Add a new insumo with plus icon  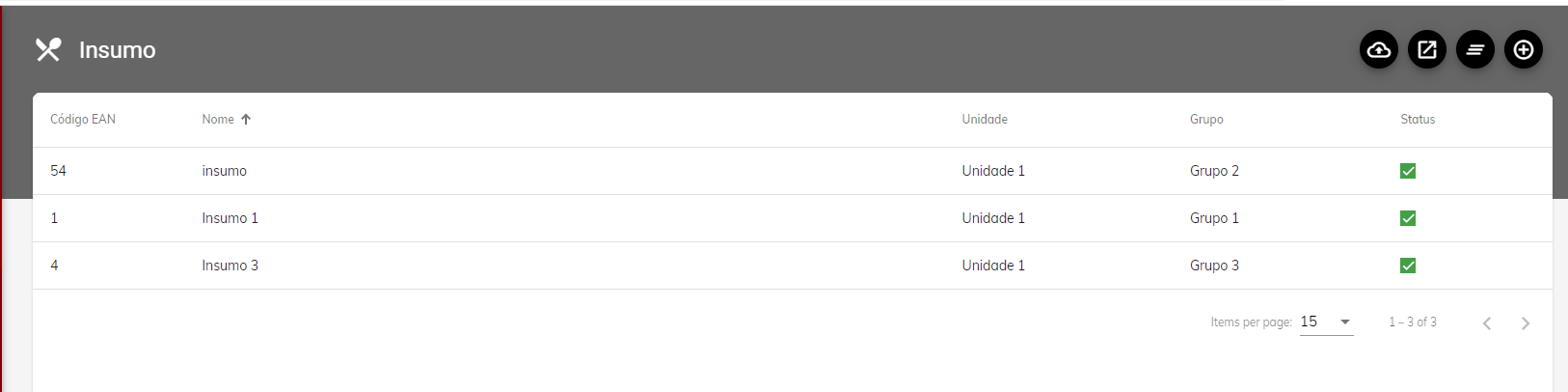tap(1524, 50)
